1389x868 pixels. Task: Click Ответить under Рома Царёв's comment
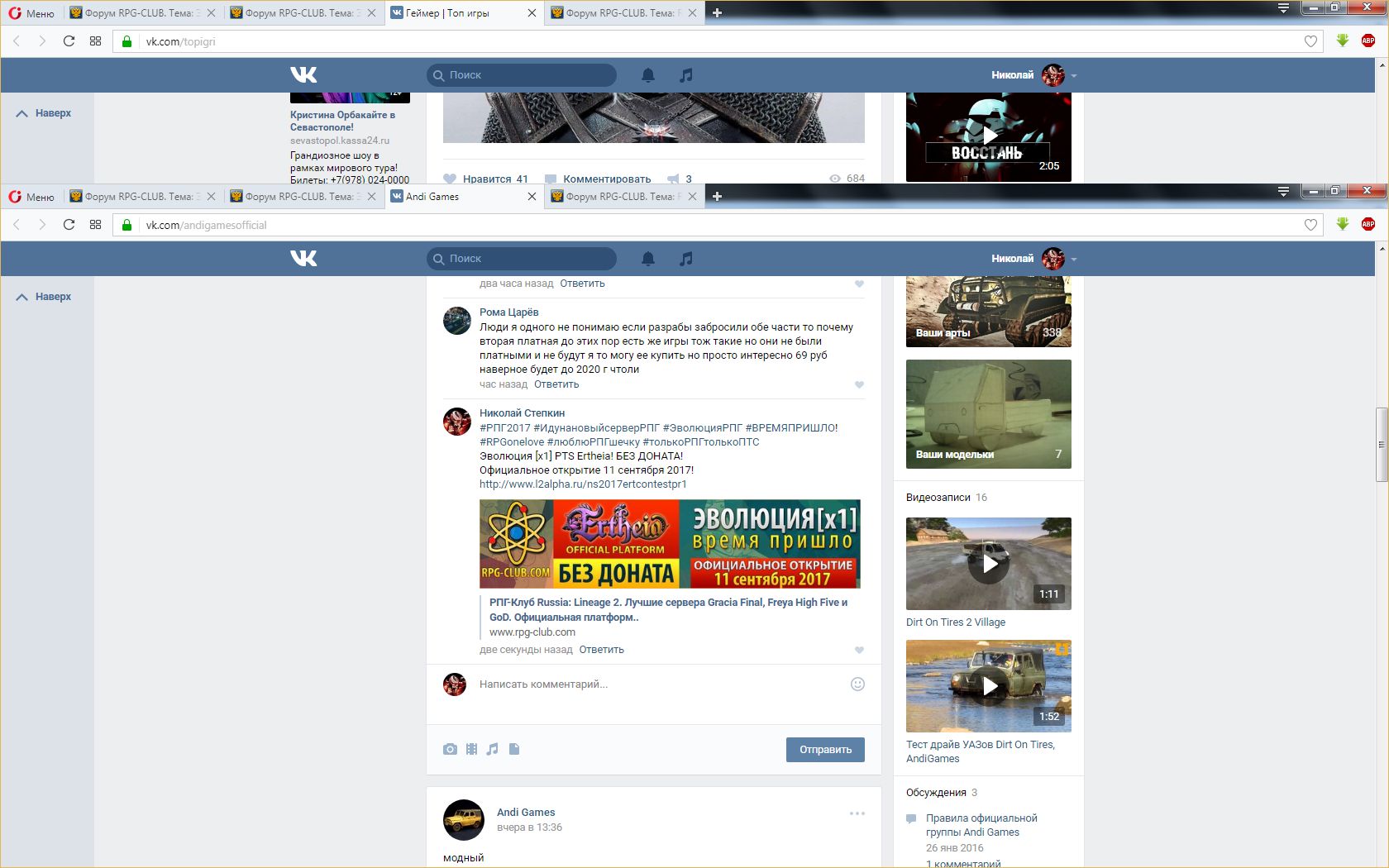(556, 384)
